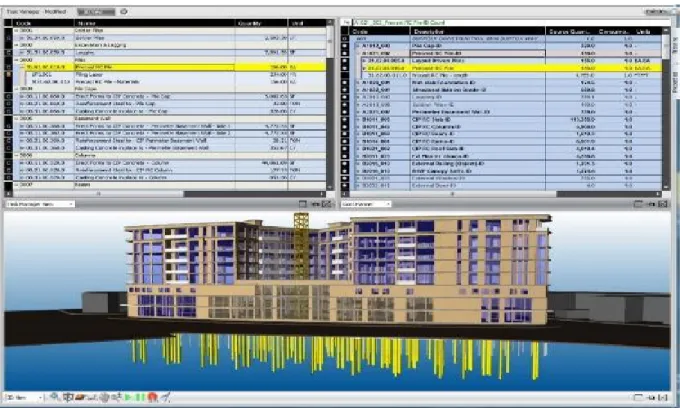
Task: Collapse the highlighted Precast RC Pile task row
Action: pos(23,67)
